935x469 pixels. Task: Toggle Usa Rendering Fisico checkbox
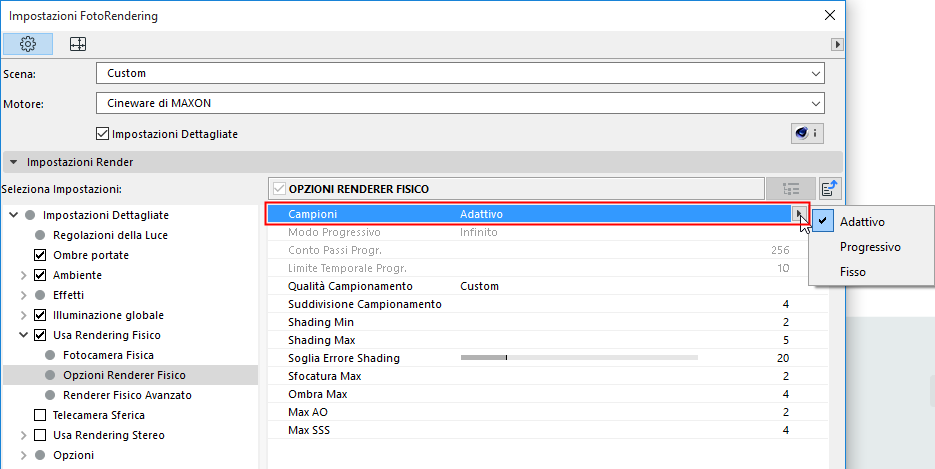click(x=40, y=335)
